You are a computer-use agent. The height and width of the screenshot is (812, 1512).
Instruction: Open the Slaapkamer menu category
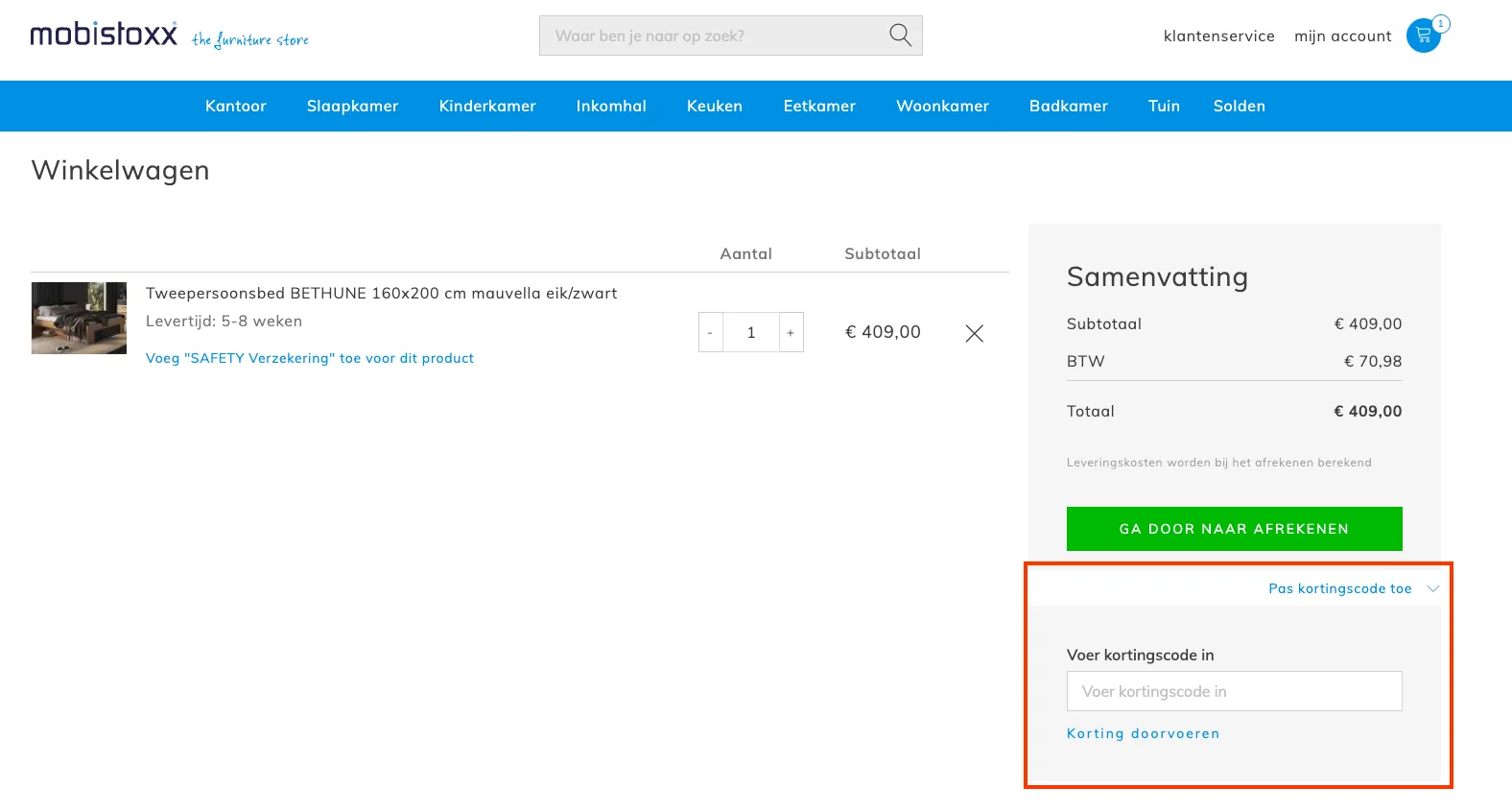tap(352, 106)
